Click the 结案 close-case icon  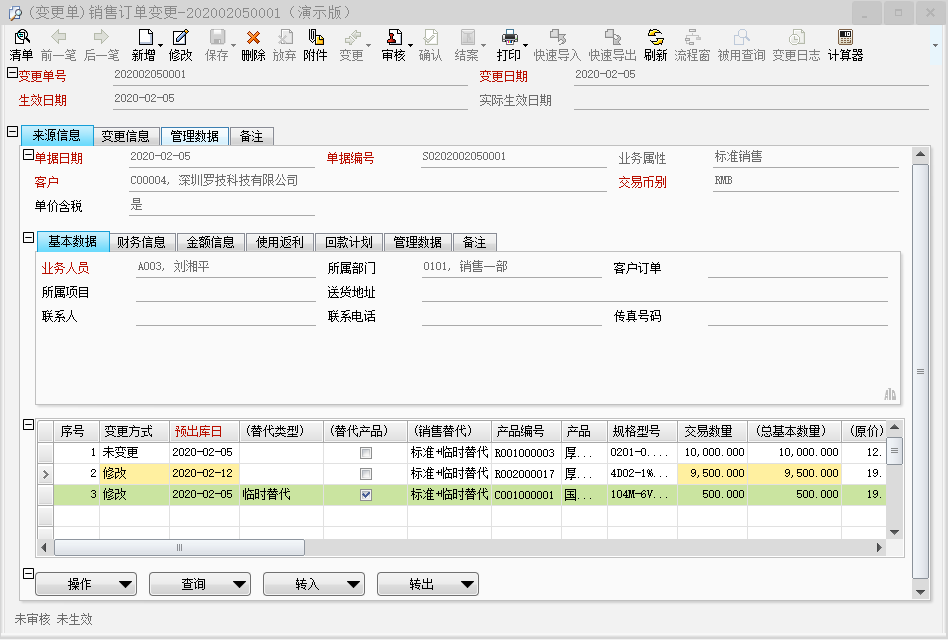pos(467,45)
